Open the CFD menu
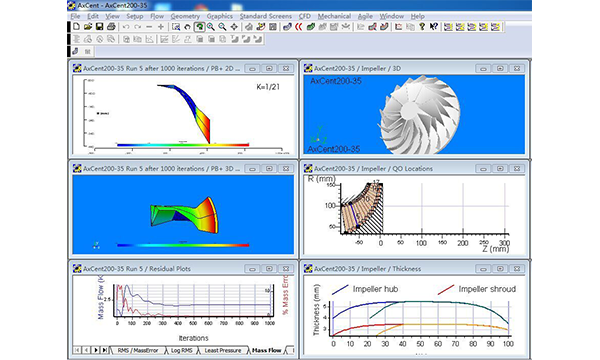Viewport: 600px width, 360px height. (305, 16)
